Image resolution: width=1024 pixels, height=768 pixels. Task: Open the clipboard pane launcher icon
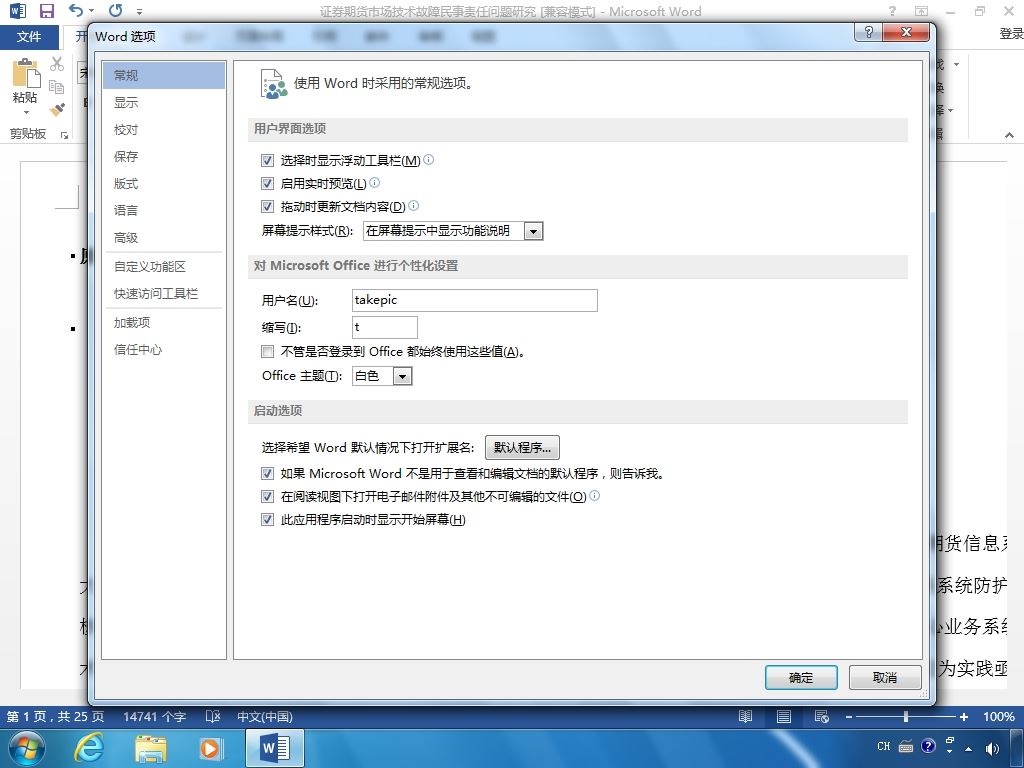click(64, 135)
